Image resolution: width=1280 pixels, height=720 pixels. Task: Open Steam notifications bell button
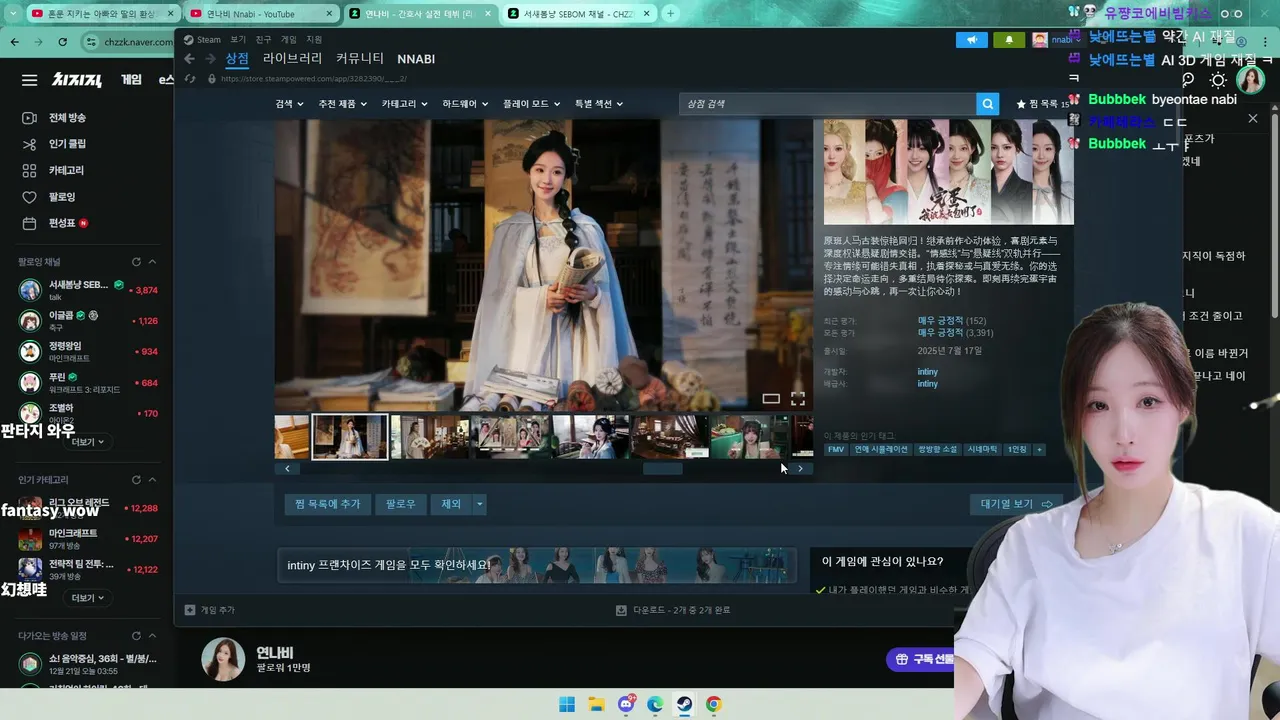1008,40
